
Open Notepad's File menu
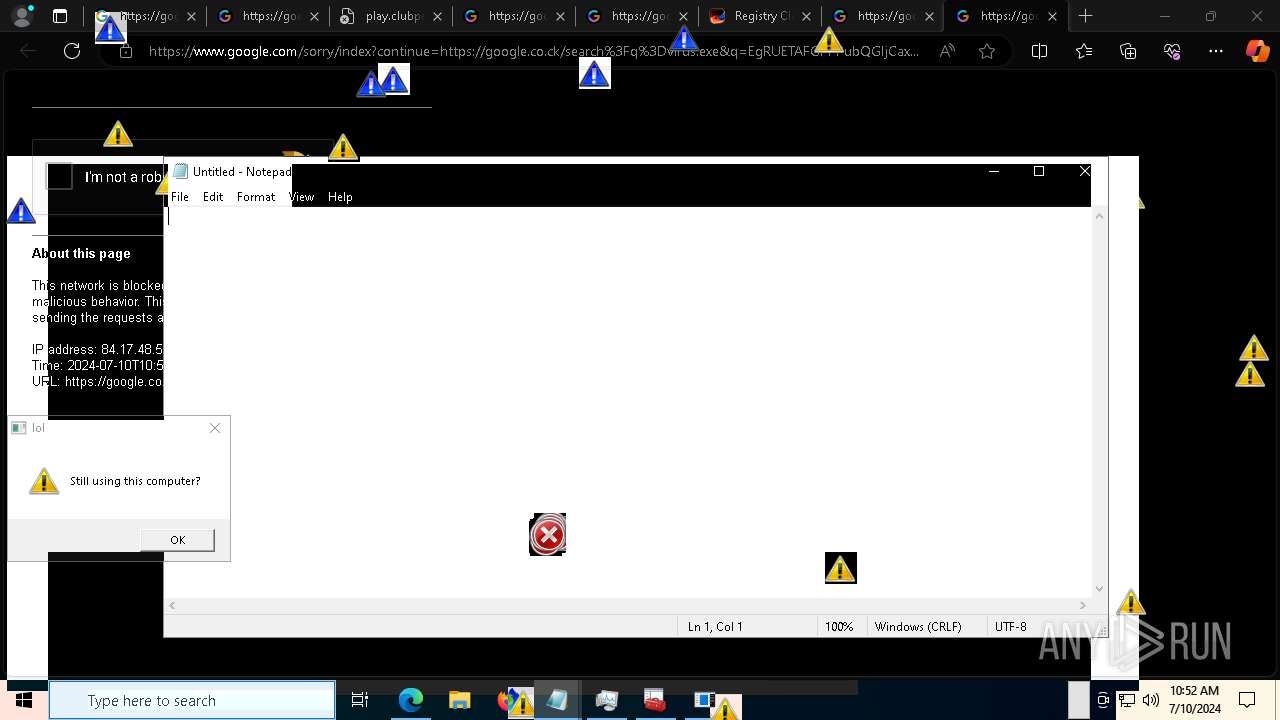click(x=180, y=197)
